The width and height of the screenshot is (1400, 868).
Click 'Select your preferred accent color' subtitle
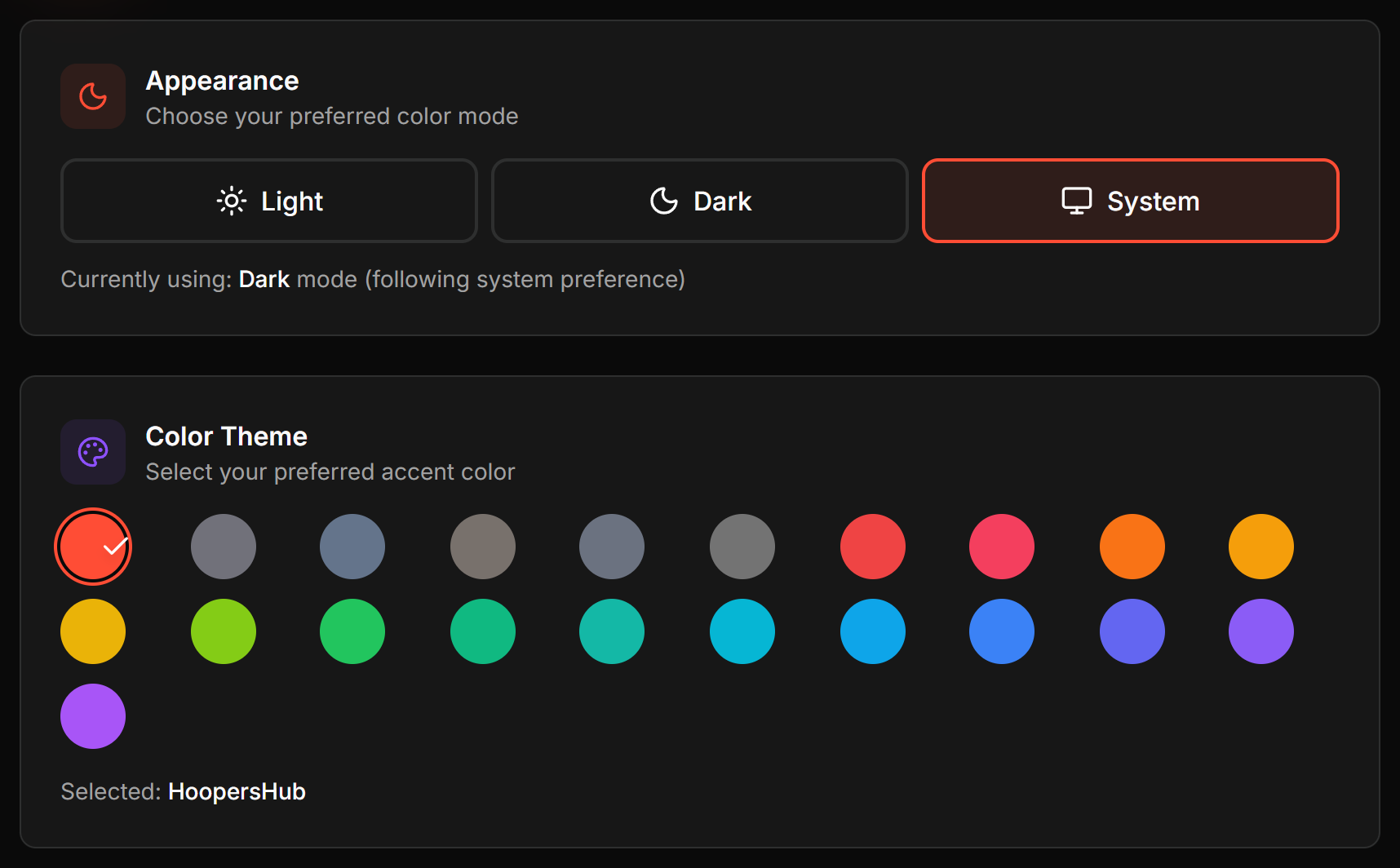(330, 472)
